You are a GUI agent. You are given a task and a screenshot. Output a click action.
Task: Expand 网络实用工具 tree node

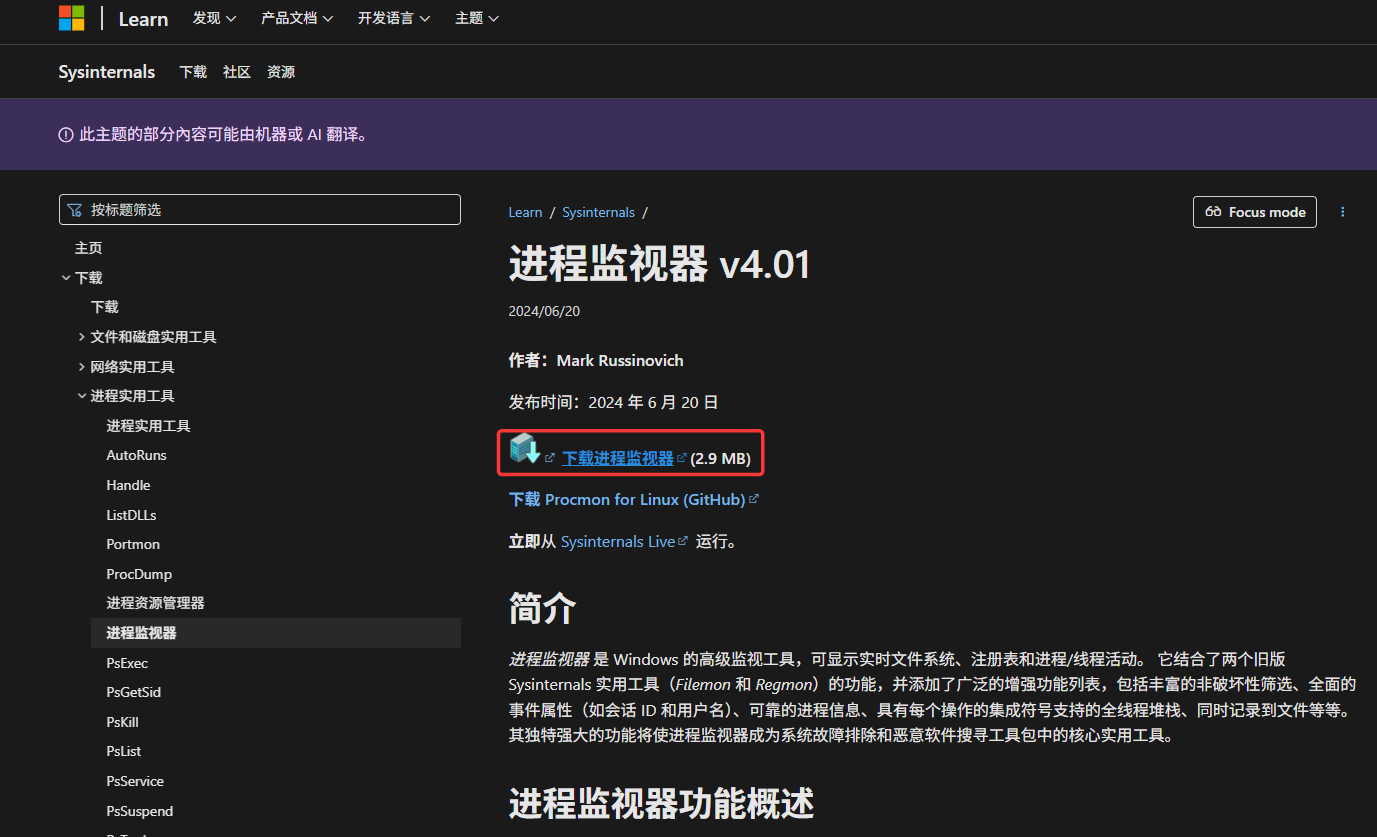pos(82,367)
